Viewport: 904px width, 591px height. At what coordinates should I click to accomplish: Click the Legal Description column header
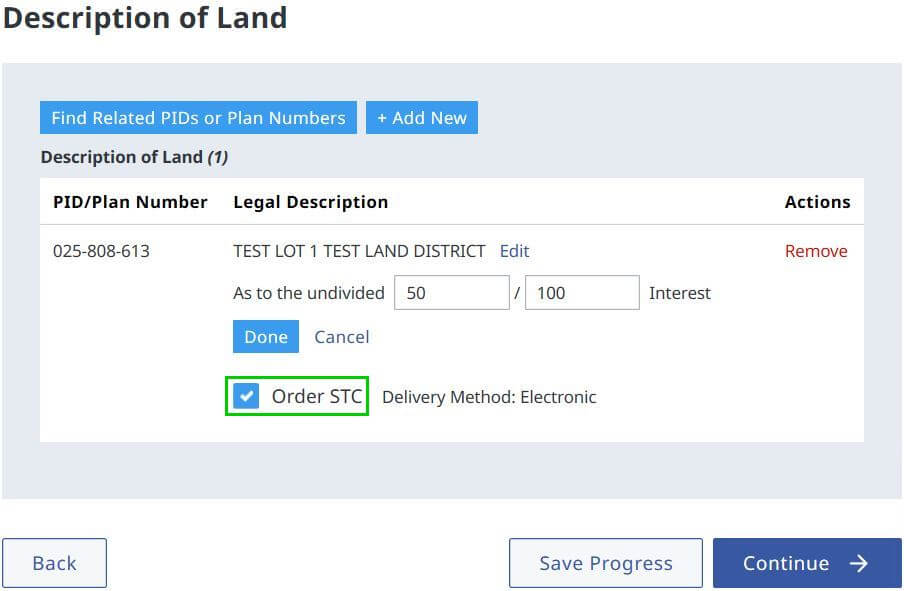[311, 202]
